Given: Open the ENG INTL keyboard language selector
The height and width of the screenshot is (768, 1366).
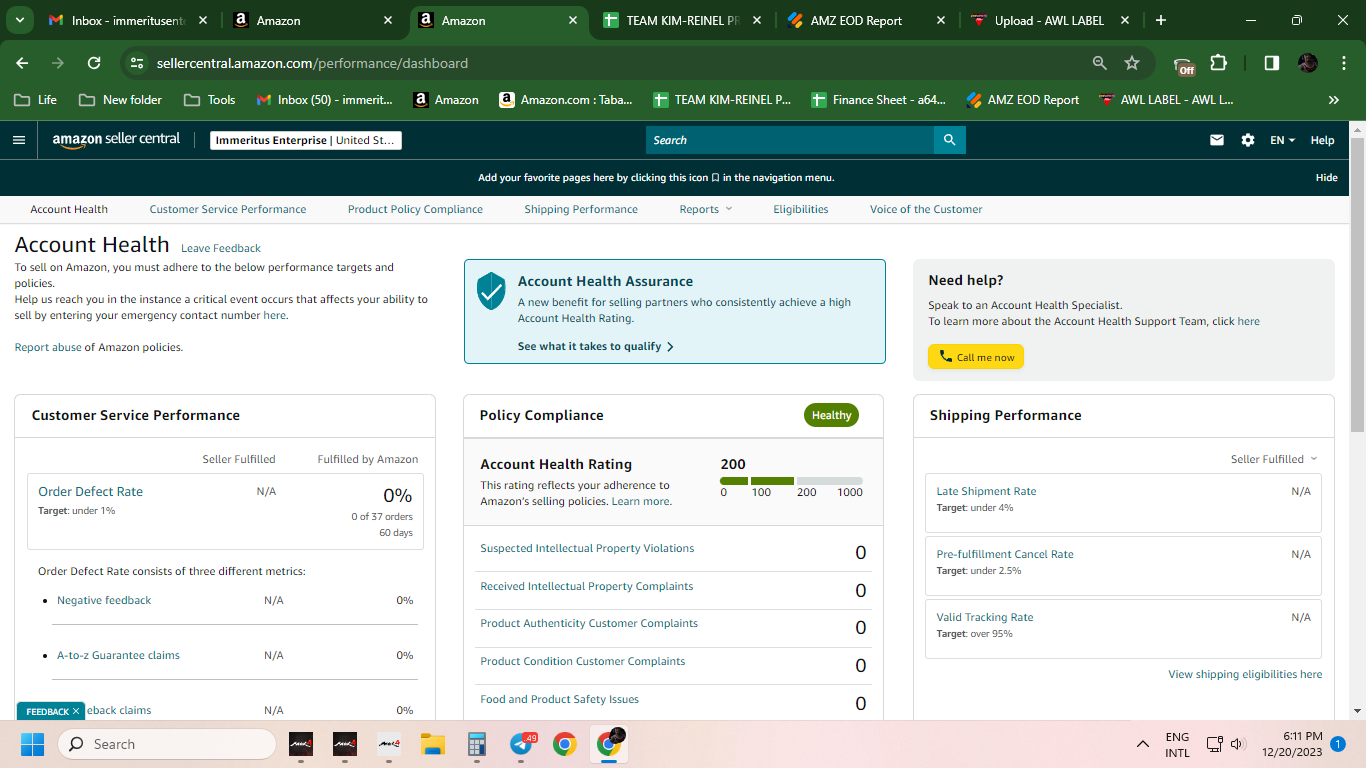Looking at the screenshot, I should coord(1177,744).
